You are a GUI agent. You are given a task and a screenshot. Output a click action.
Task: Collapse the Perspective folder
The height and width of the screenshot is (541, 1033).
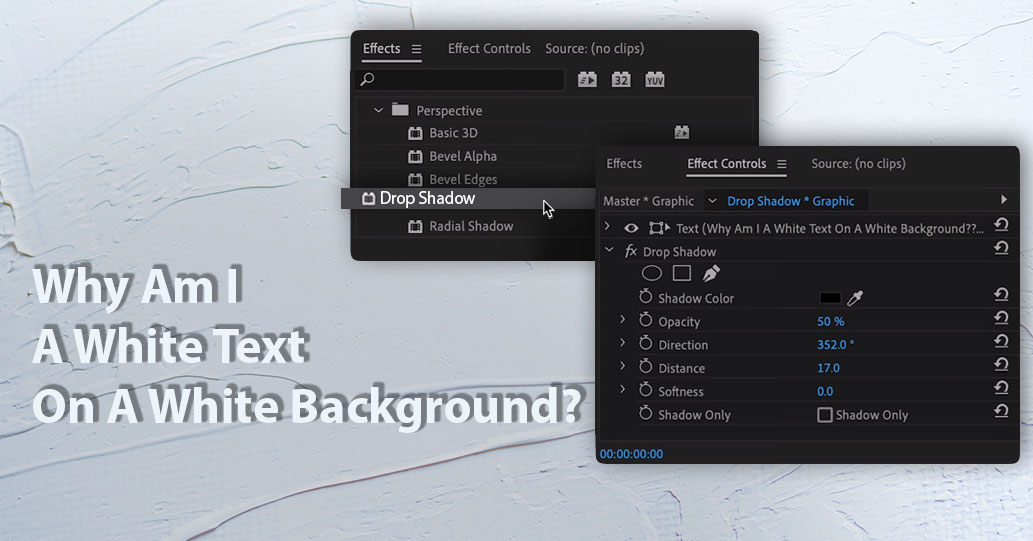pos(378,111)
